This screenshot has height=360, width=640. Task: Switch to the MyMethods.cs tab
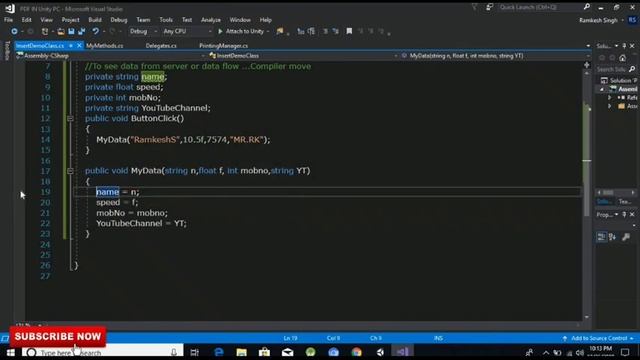click(x=104, y=46)
